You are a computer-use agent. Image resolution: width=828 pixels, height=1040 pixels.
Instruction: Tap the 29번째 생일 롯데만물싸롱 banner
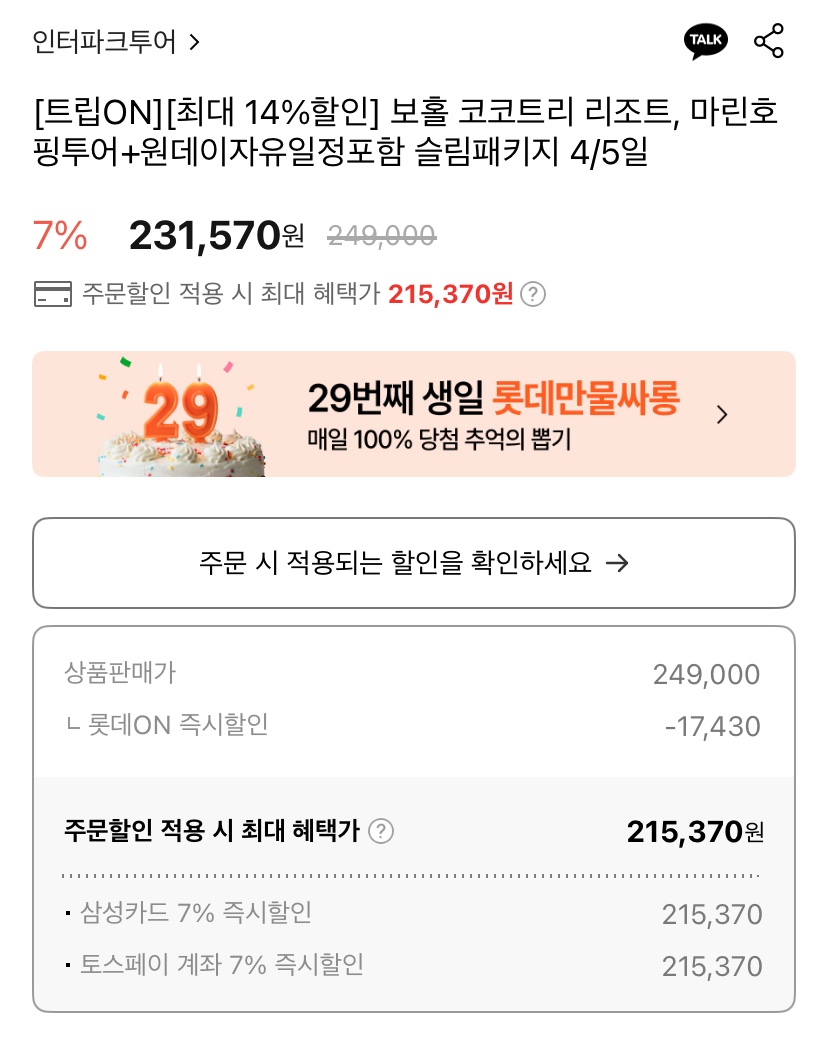click(414, 414)
